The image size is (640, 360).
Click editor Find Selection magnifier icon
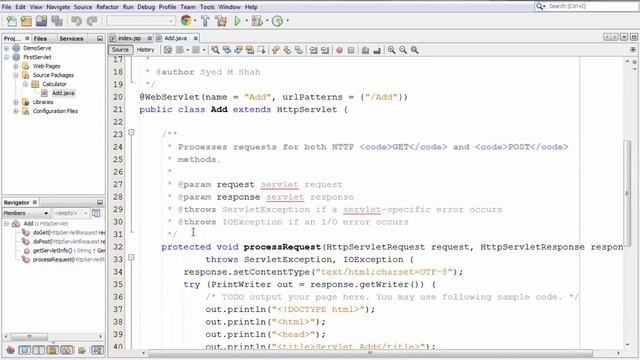tap(215, 50)
